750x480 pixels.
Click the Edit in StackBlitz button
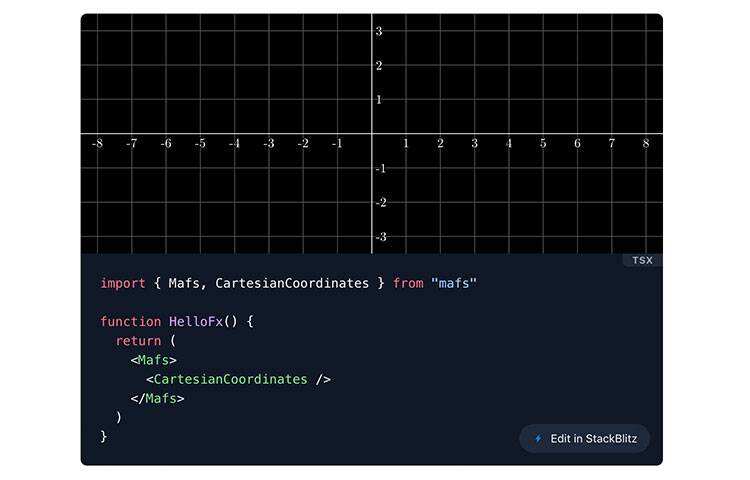coord(585,438)
